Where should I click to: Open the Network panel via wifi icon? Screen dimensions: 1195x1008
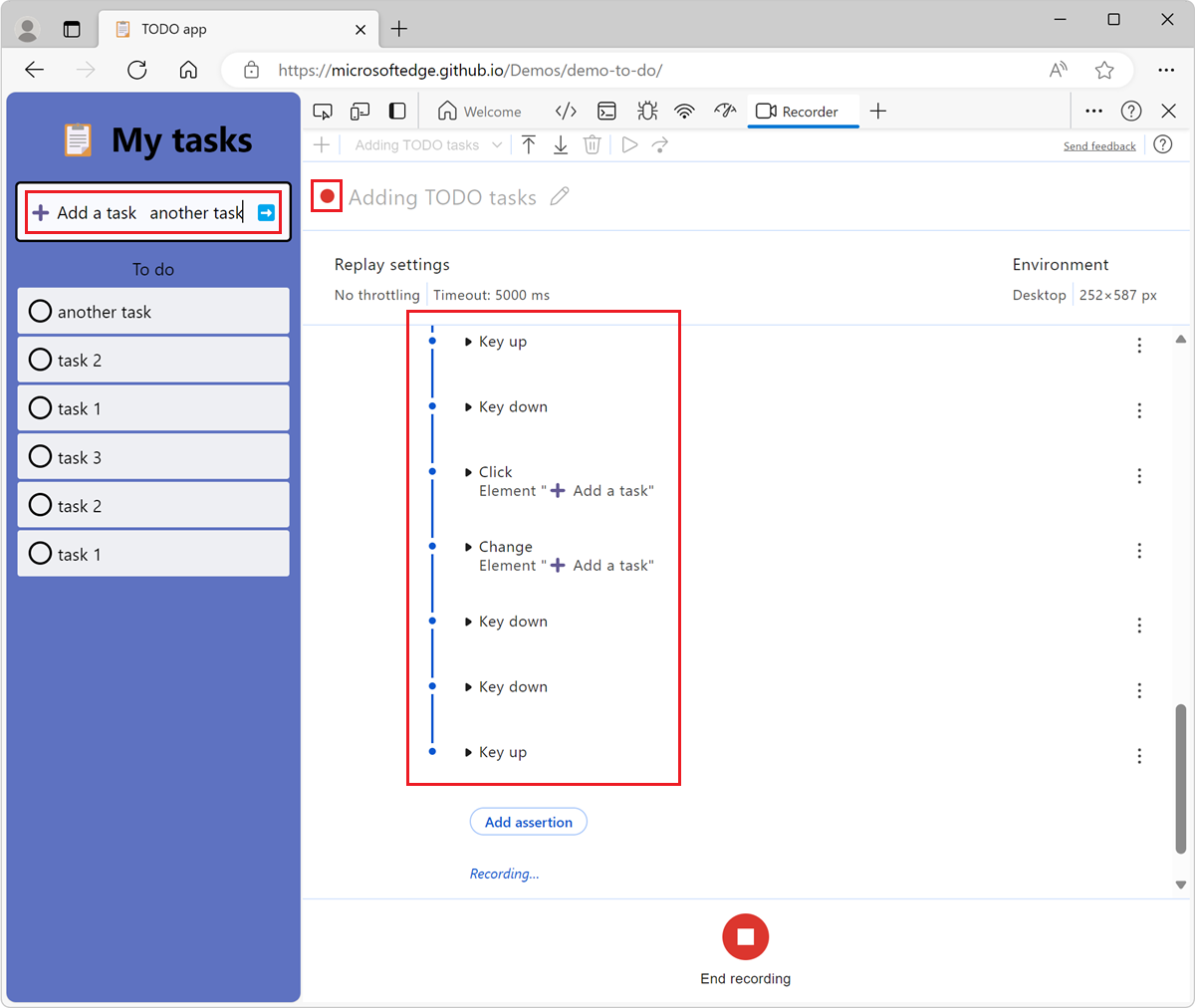[684, 111]
